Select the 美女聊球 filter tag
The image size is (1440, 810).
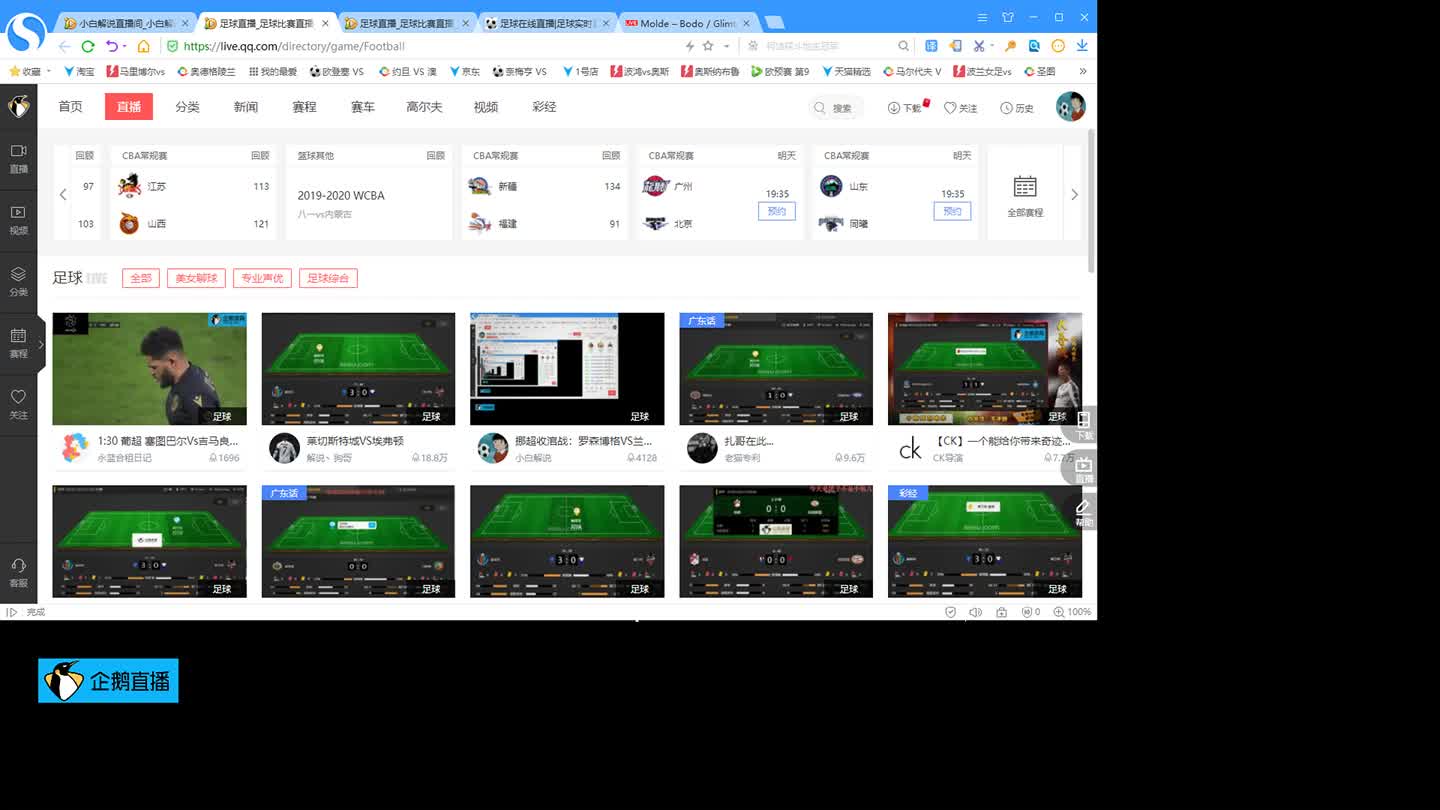click(196, 278)
